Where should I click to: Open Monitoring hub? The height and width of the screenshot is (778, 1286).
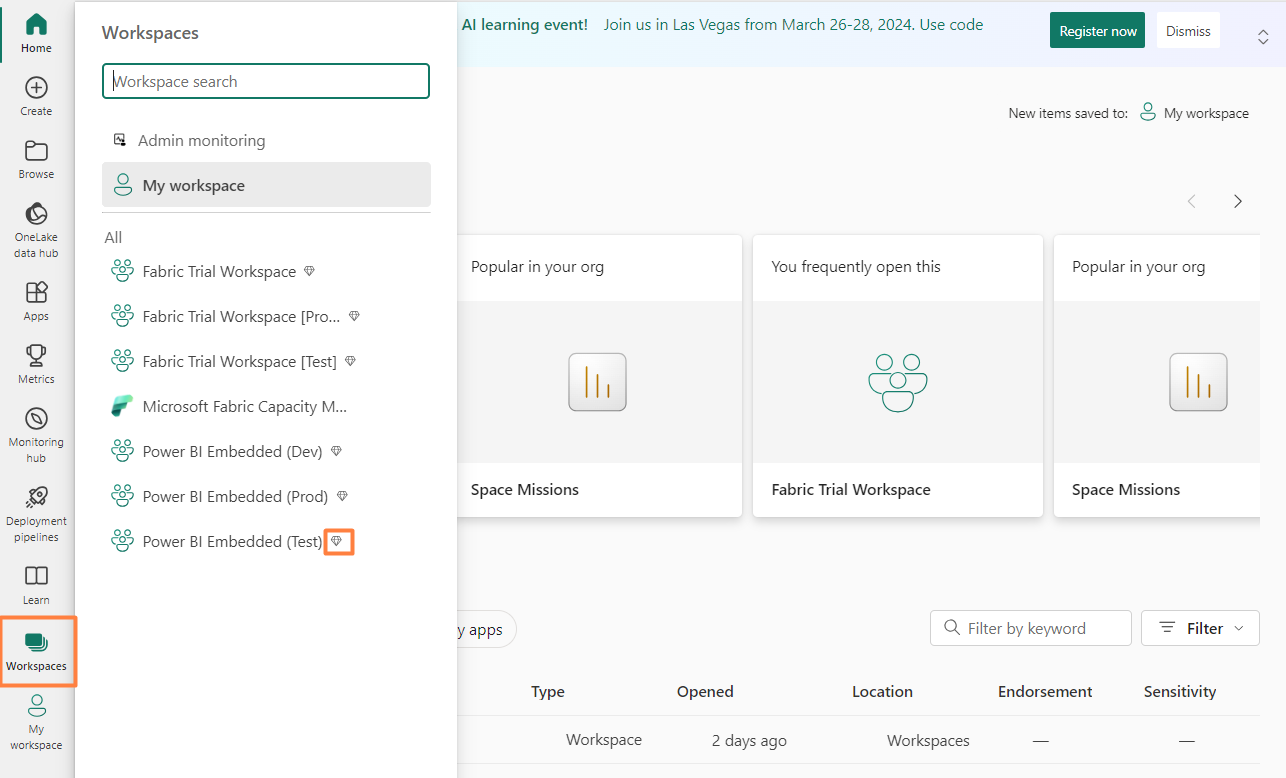[36, 435]
